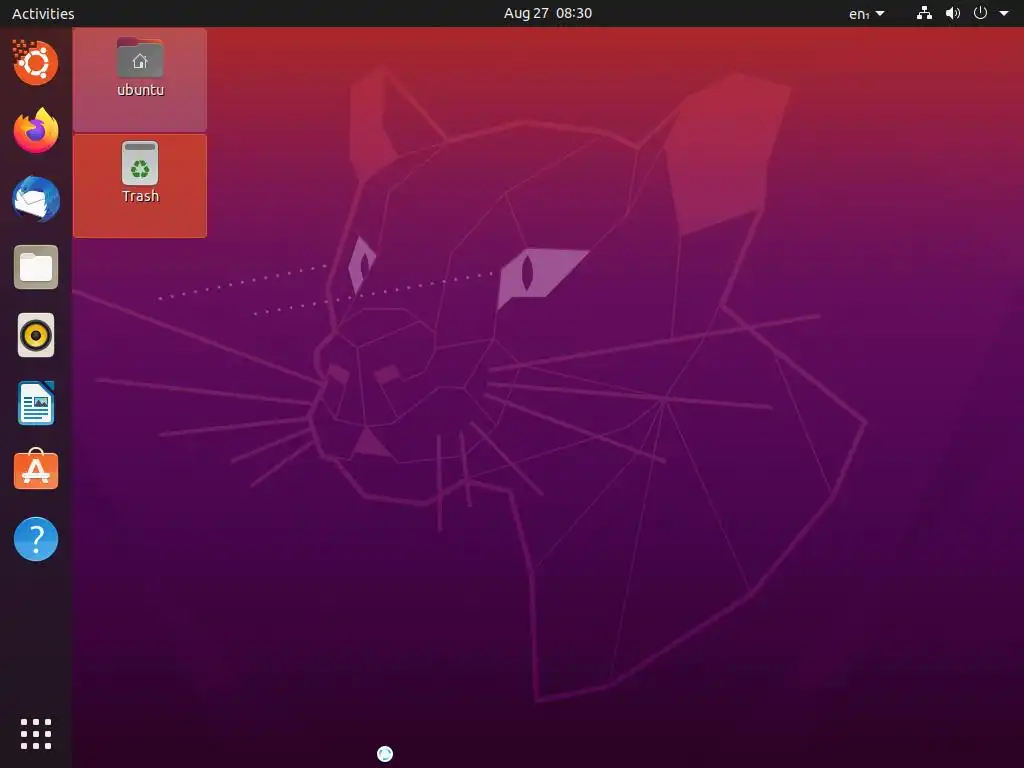The height and width of the screenshot is (768, 1024).
Task: Click the 'ubuntu' folder label
Action: (x=140, y=90)
